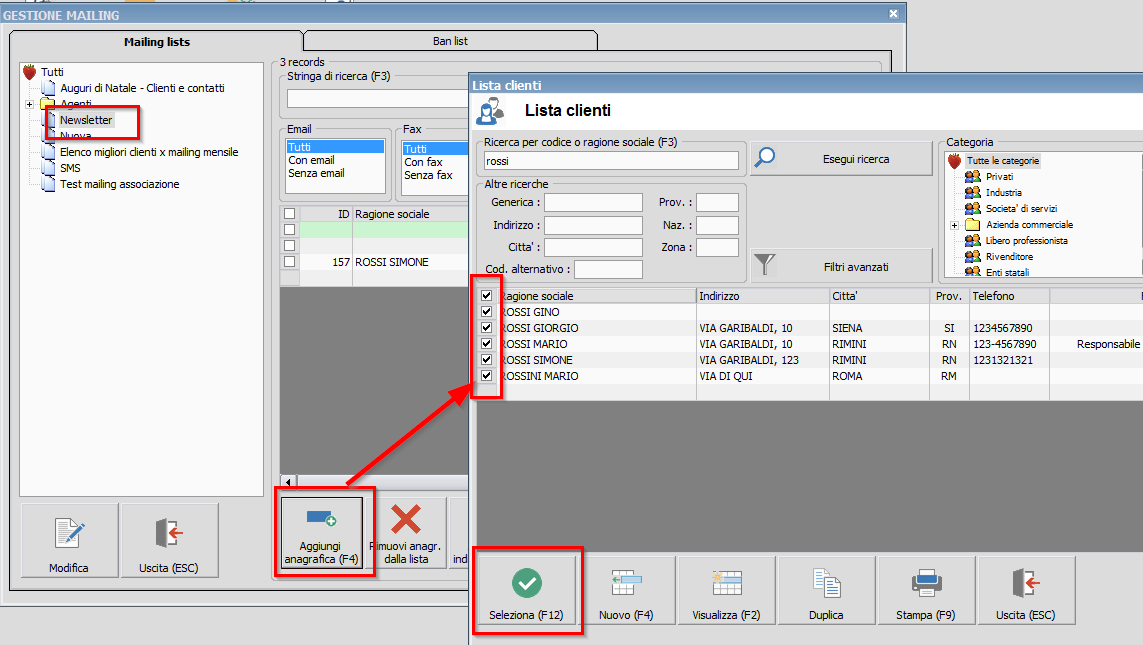Select Con fax filter option
Screen dimensions: 1143x645
tap(435, 162)
